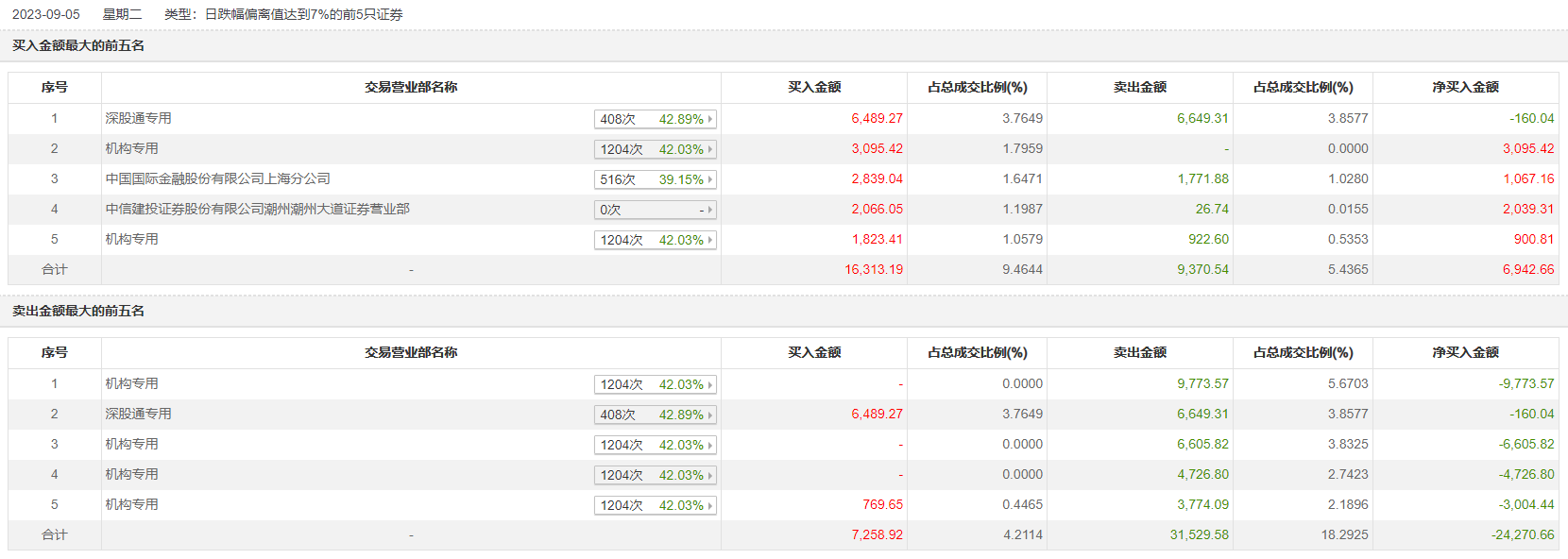Viewport: 1568px width, 559px height.
Task: Click arrow on sell row 3 1204次 box
Action: (x=710, y=445)
